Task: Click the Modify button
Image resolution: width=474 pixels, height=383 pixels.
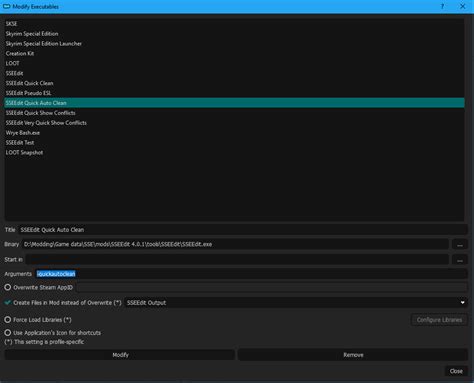Action: pos(120,355)
